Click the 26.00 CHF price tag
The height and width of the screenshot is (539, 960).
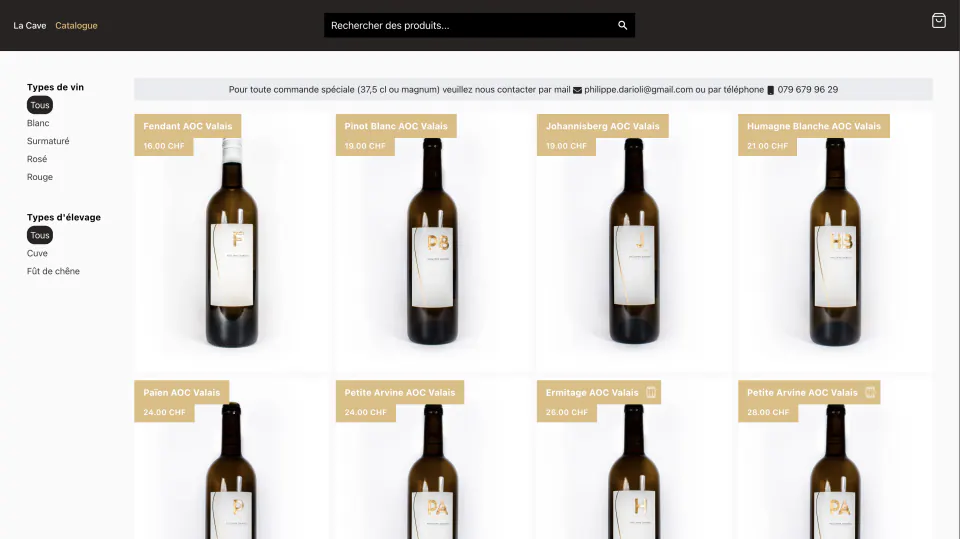tap(566, 412)
